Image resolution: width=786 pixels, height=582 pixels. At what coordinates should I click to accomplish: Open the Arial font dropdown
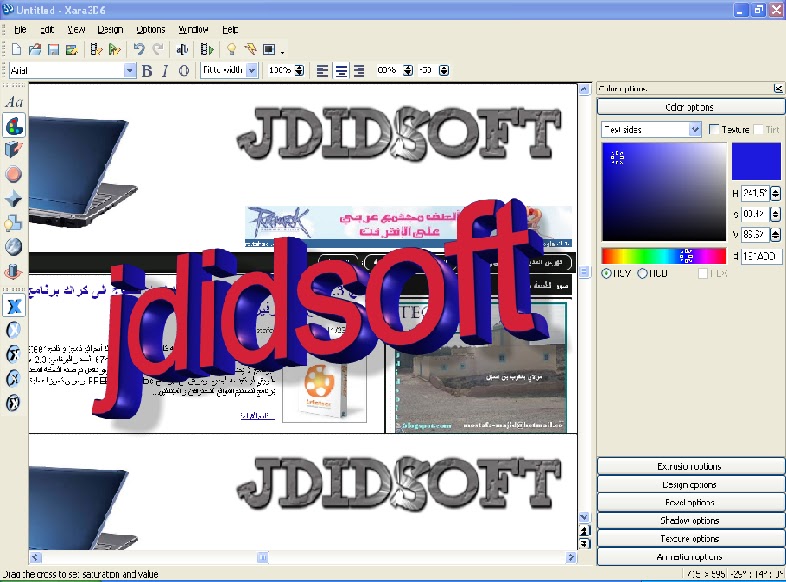tap(130, 71)
